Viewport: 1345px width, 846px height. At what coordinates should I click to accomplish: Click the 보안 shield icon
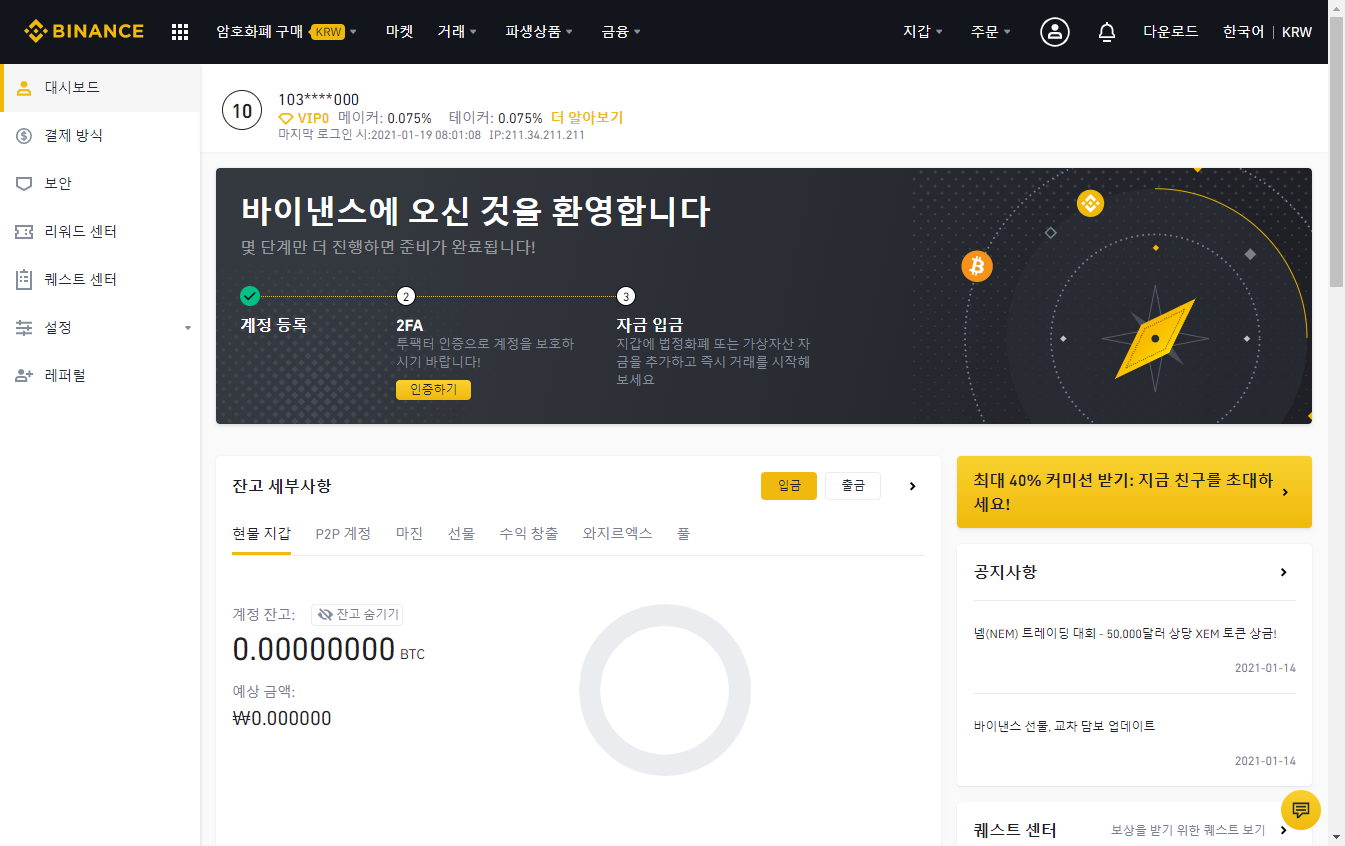tap(24, 183)
